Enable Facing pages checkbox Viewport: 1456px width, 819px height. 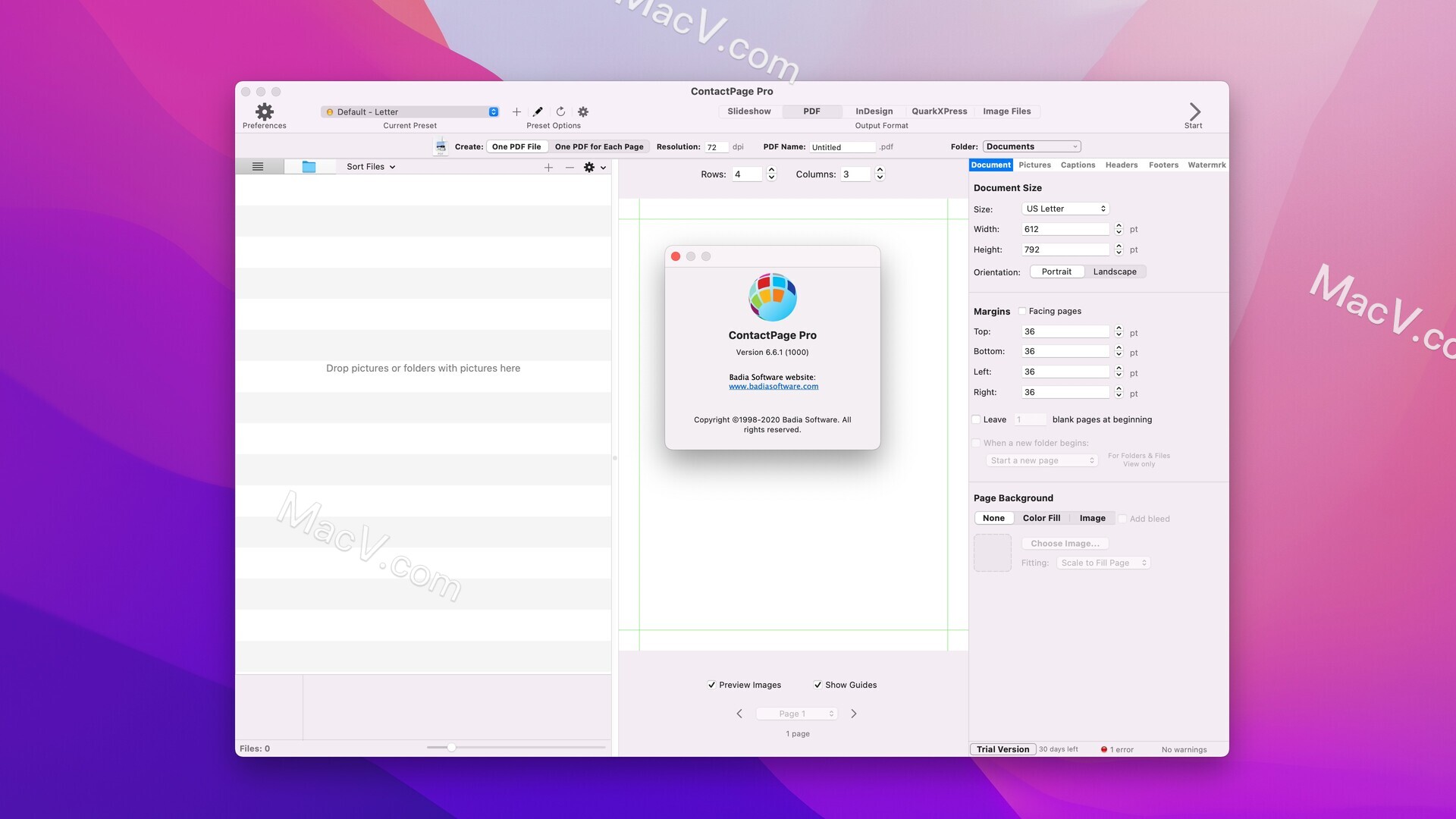click(1022, 311)
